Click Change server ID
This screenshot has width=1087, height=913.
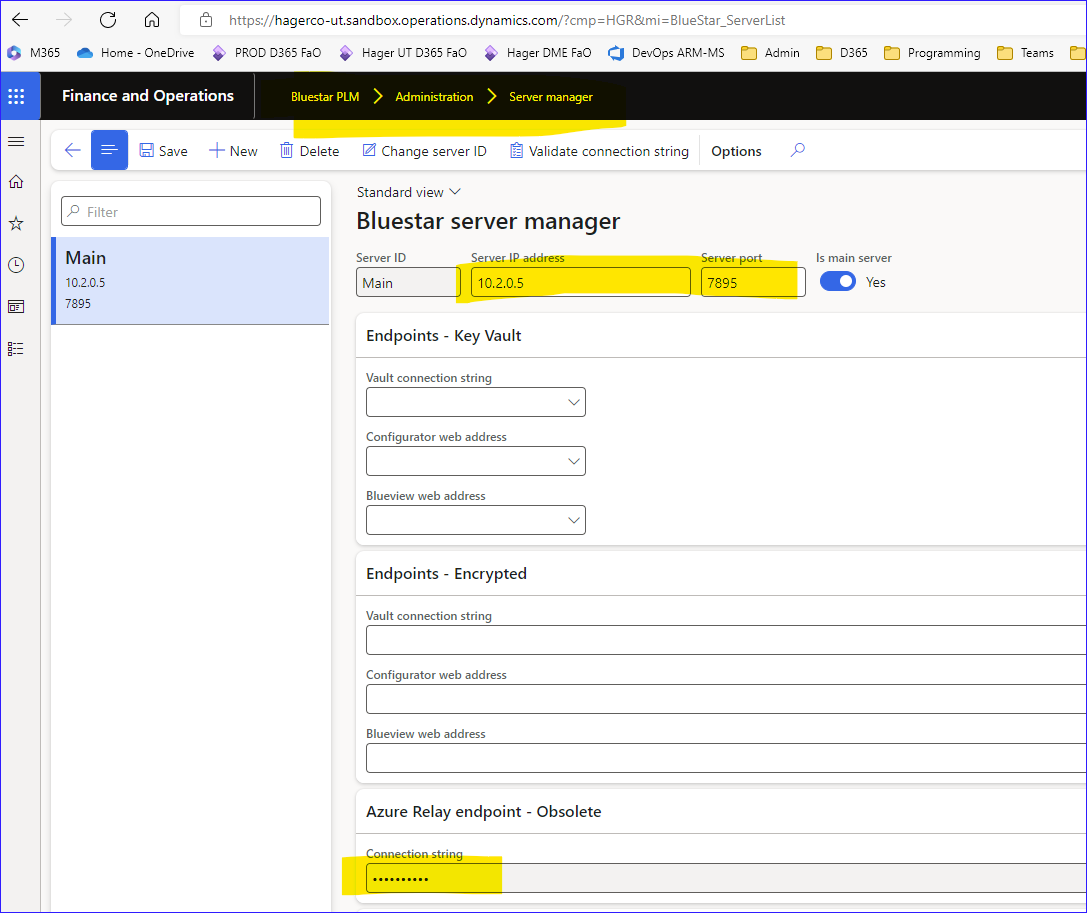[x=425, y=150]
